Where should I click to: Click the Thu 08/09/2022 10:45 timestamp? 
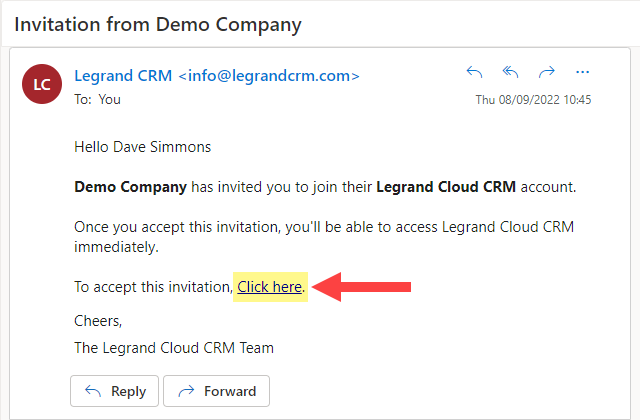point(533,100)
